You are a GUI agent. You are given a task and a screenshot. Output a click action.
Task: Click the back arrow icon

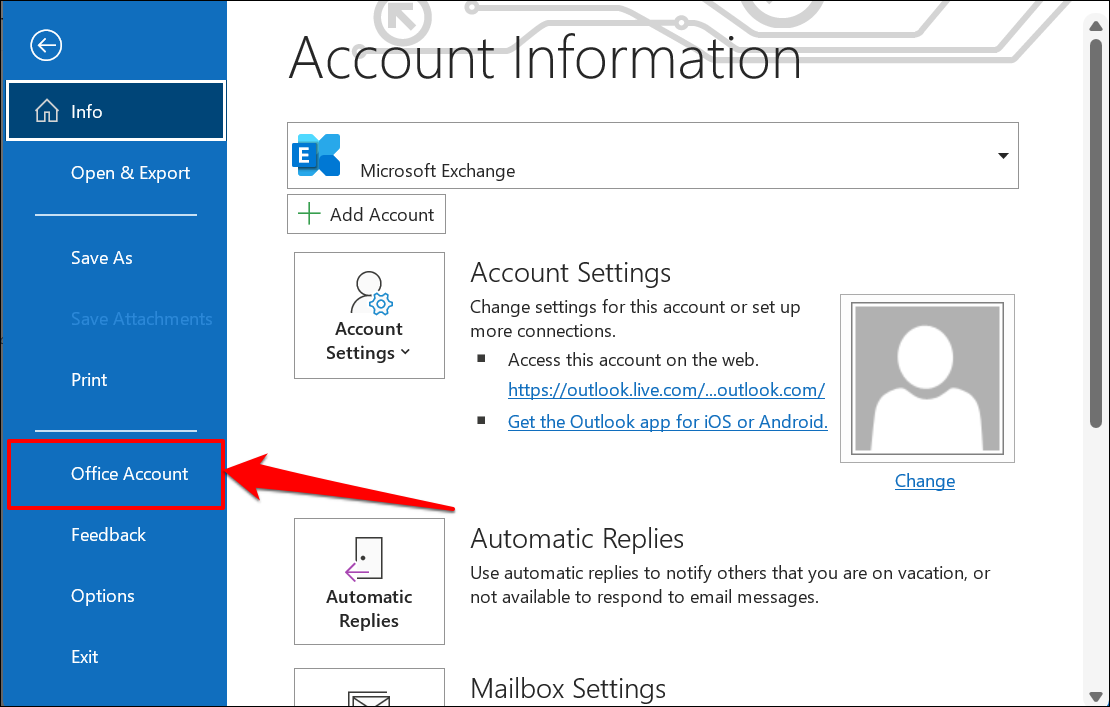click(x=47, y=45)
